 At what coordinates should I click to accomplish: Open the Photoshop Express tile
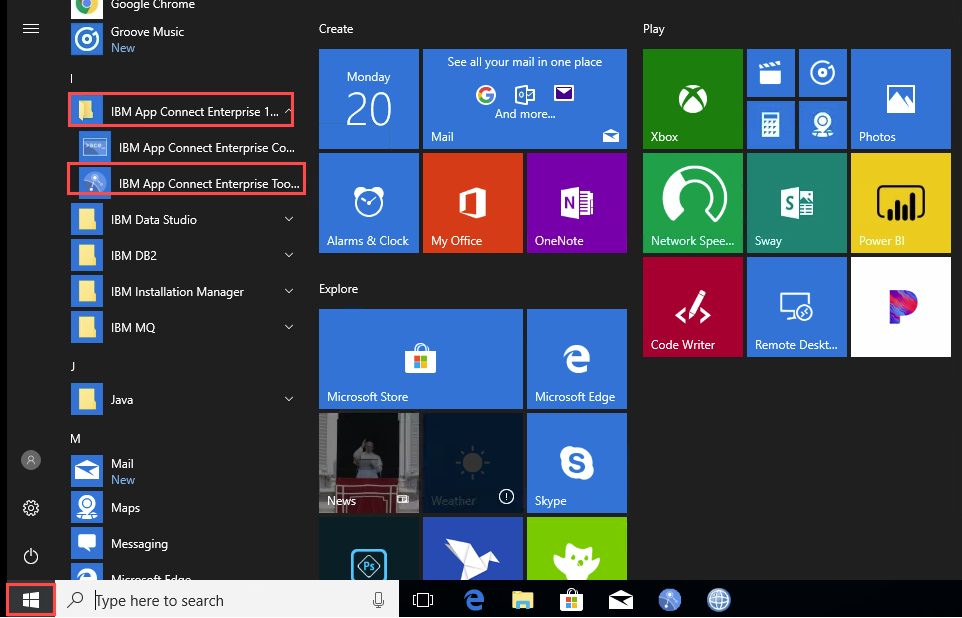tap(369, 548)
